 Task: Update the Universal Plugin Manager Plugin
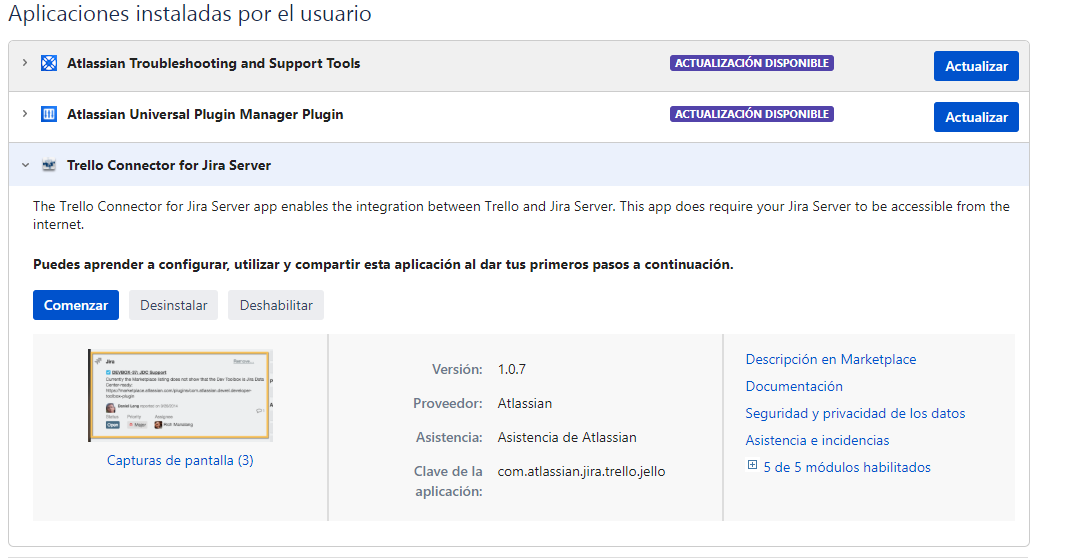[x=976, y=117]
